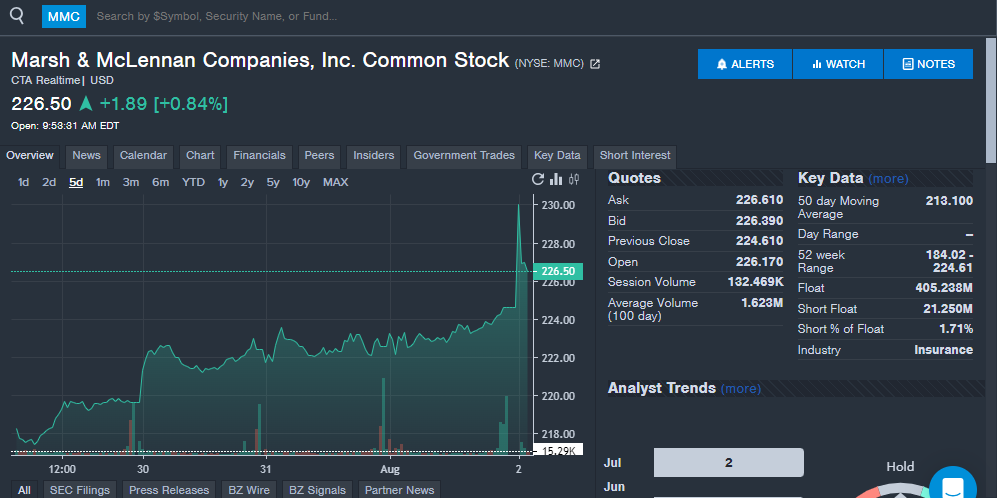Viewport: 997px width, 498px height.
Task: Filter news feed by All
Action: [24, 490]
